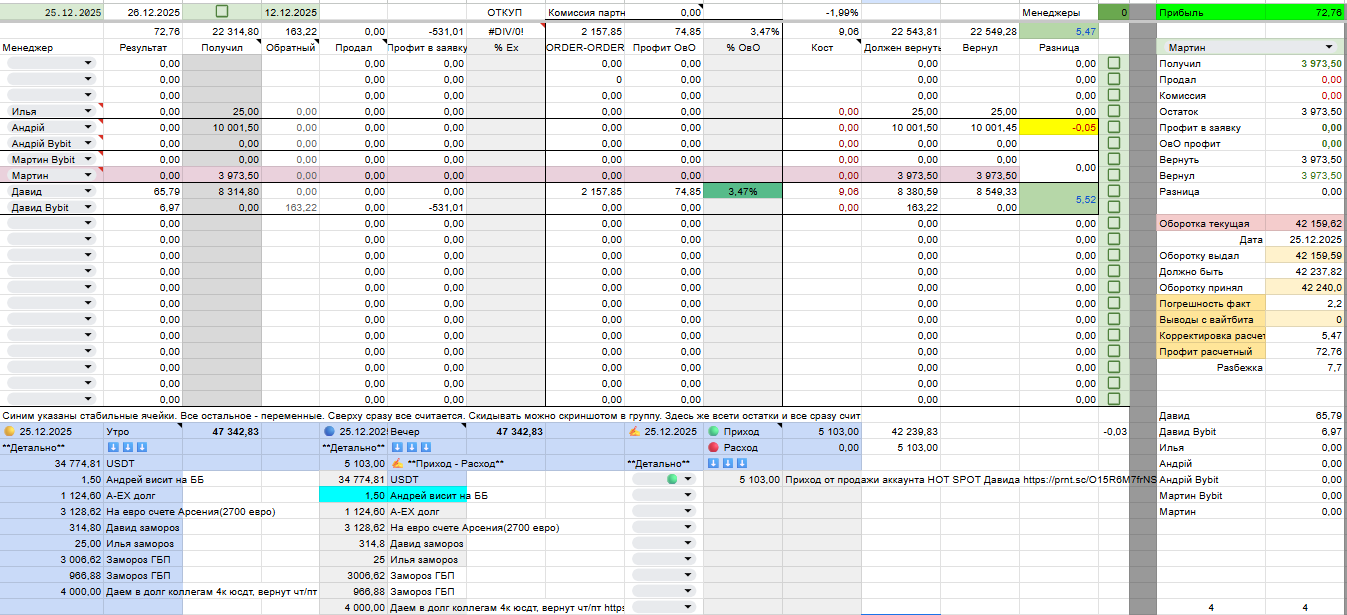Select the Менеджер column header
This screenshot has height=615, width=1347.
(52, 47)
